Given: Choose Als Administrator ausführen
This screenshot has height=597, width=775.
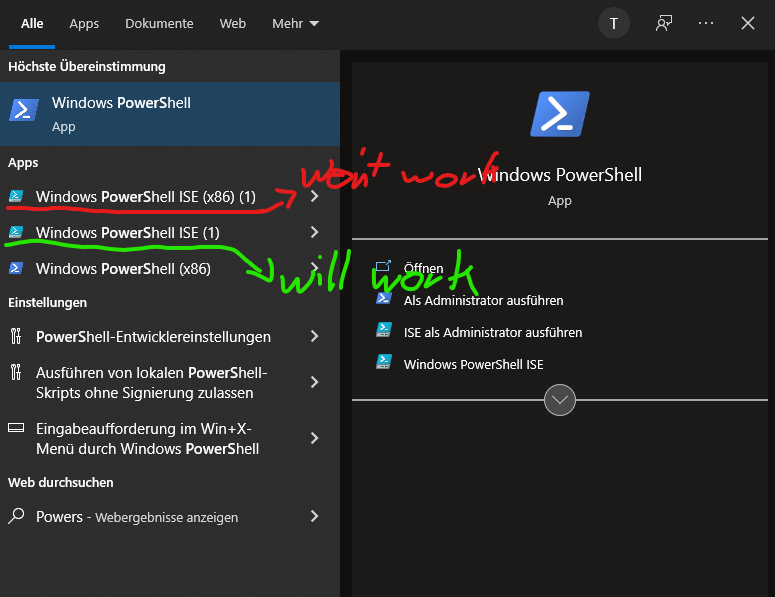Looking at the screenshot, I should (x=483, y=300).
